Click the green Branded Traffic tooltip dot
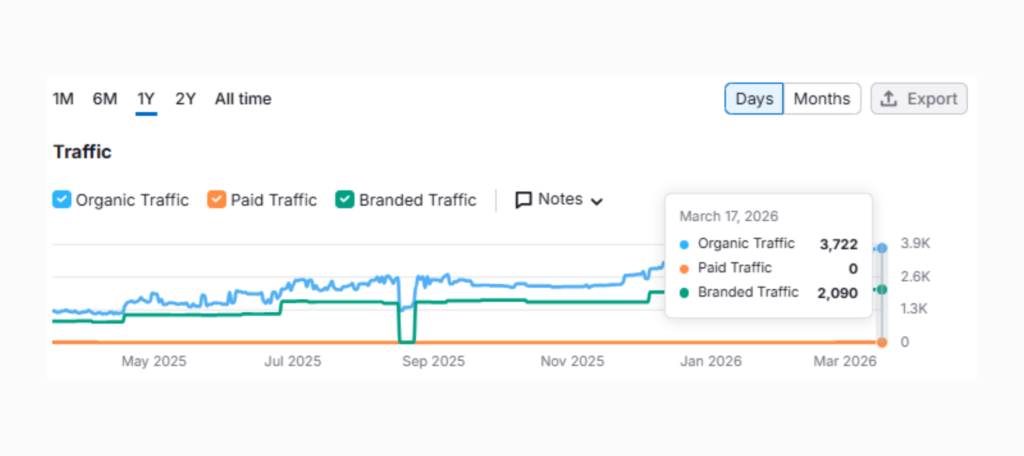This screenshot has height=456, width=1024. click(684, 293)
